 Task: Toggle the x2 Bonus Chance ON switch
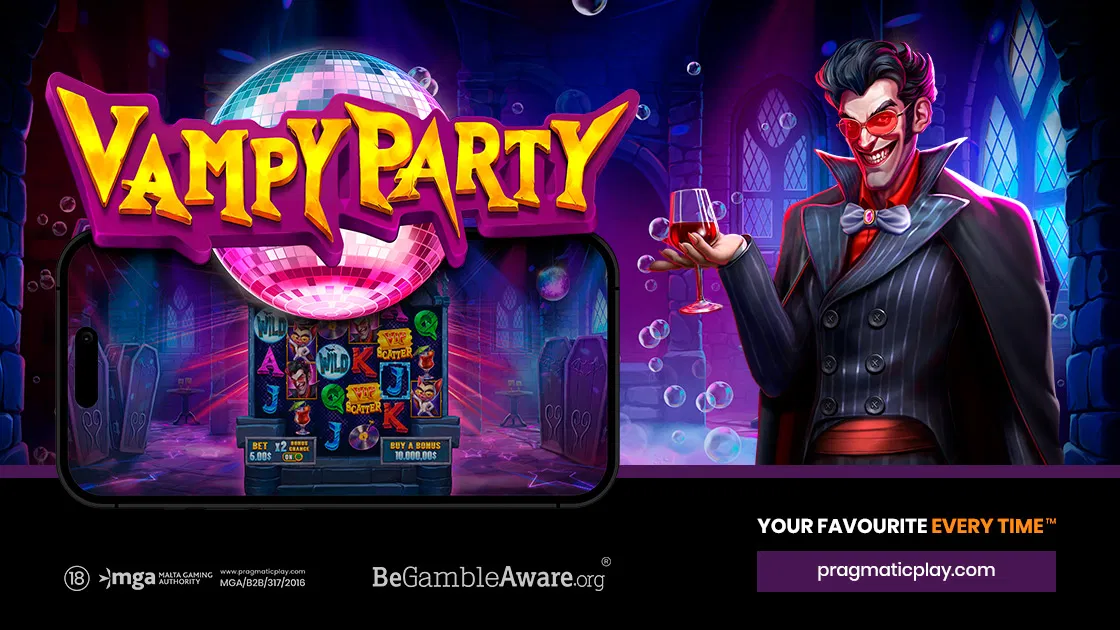click(x=293, y=457)
